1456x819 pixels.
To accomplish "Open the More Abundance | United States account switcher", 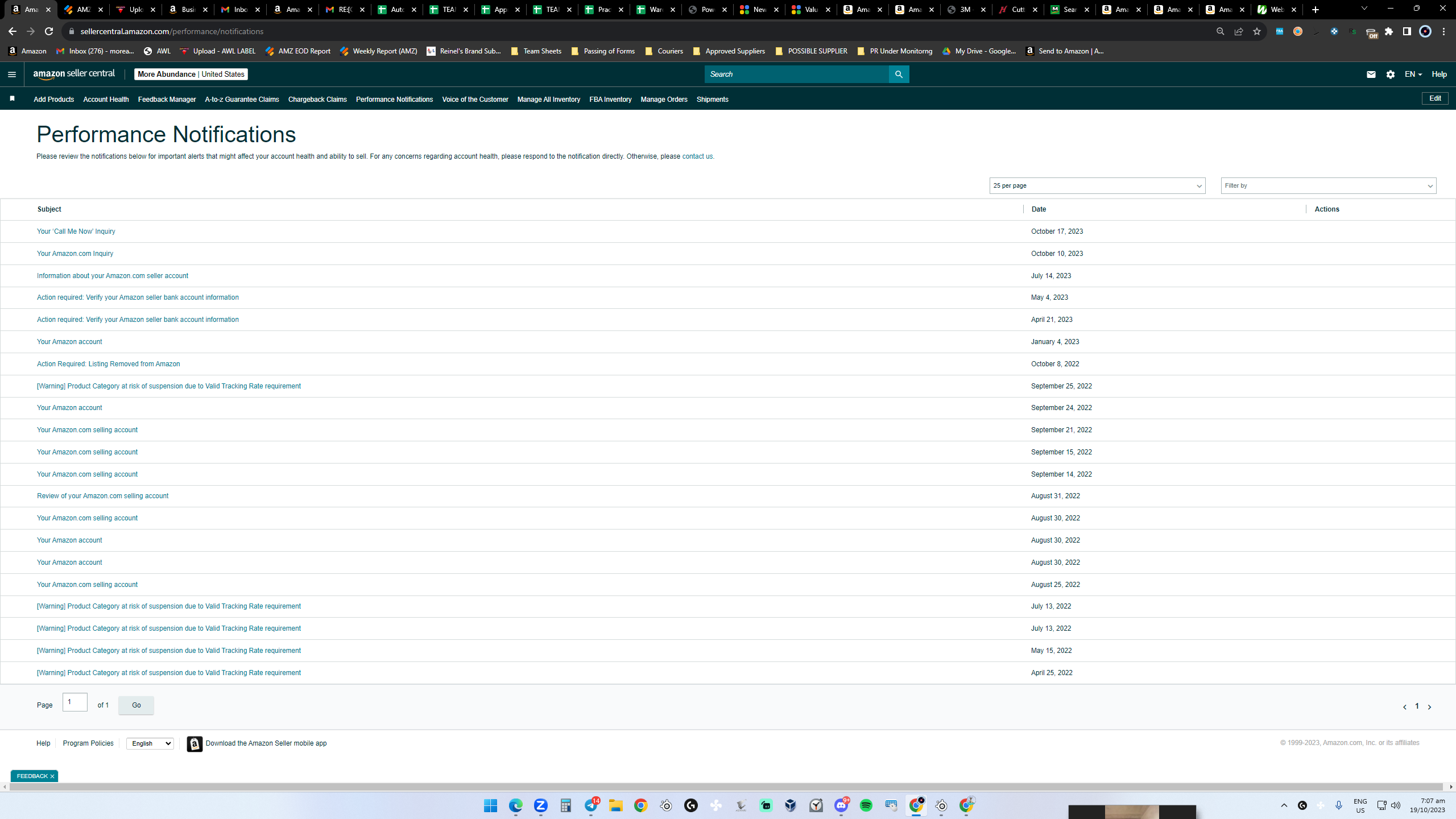I will point(191,75).
